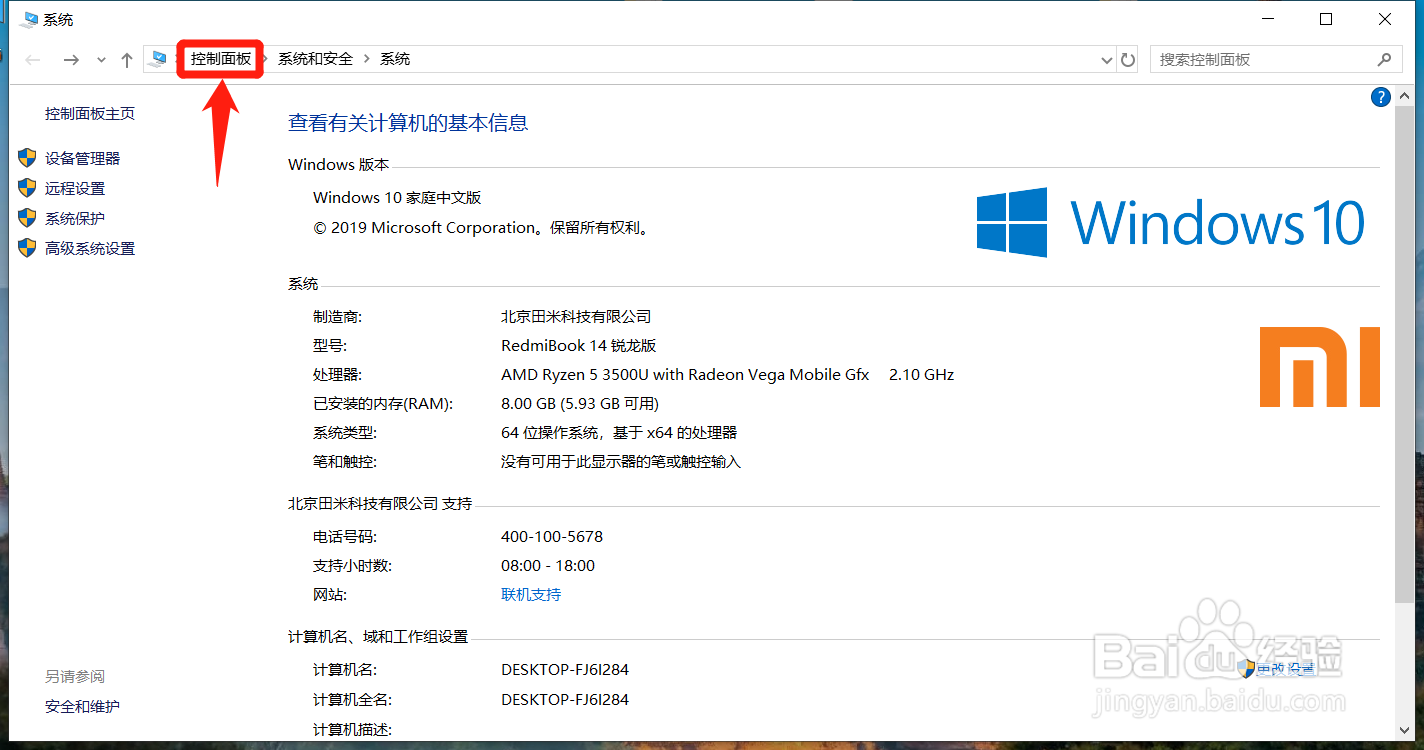Viewport: 1424px width, 750px height.
Task: Select 系统和安全 in the address breadcrumb
Action: point(315,59)
